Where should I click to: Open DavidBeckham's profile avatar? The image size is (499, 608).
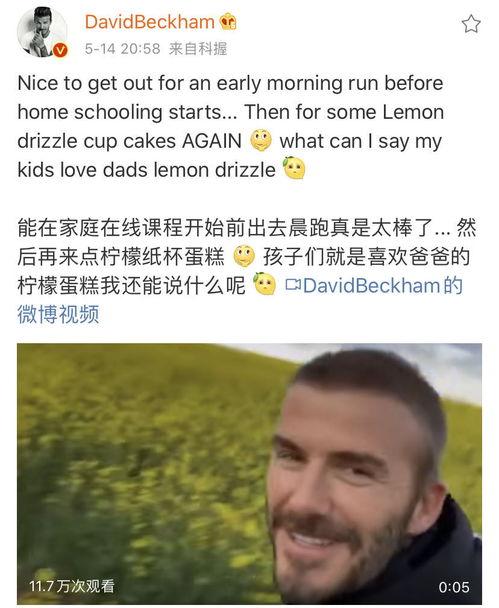tap(42, 33)
